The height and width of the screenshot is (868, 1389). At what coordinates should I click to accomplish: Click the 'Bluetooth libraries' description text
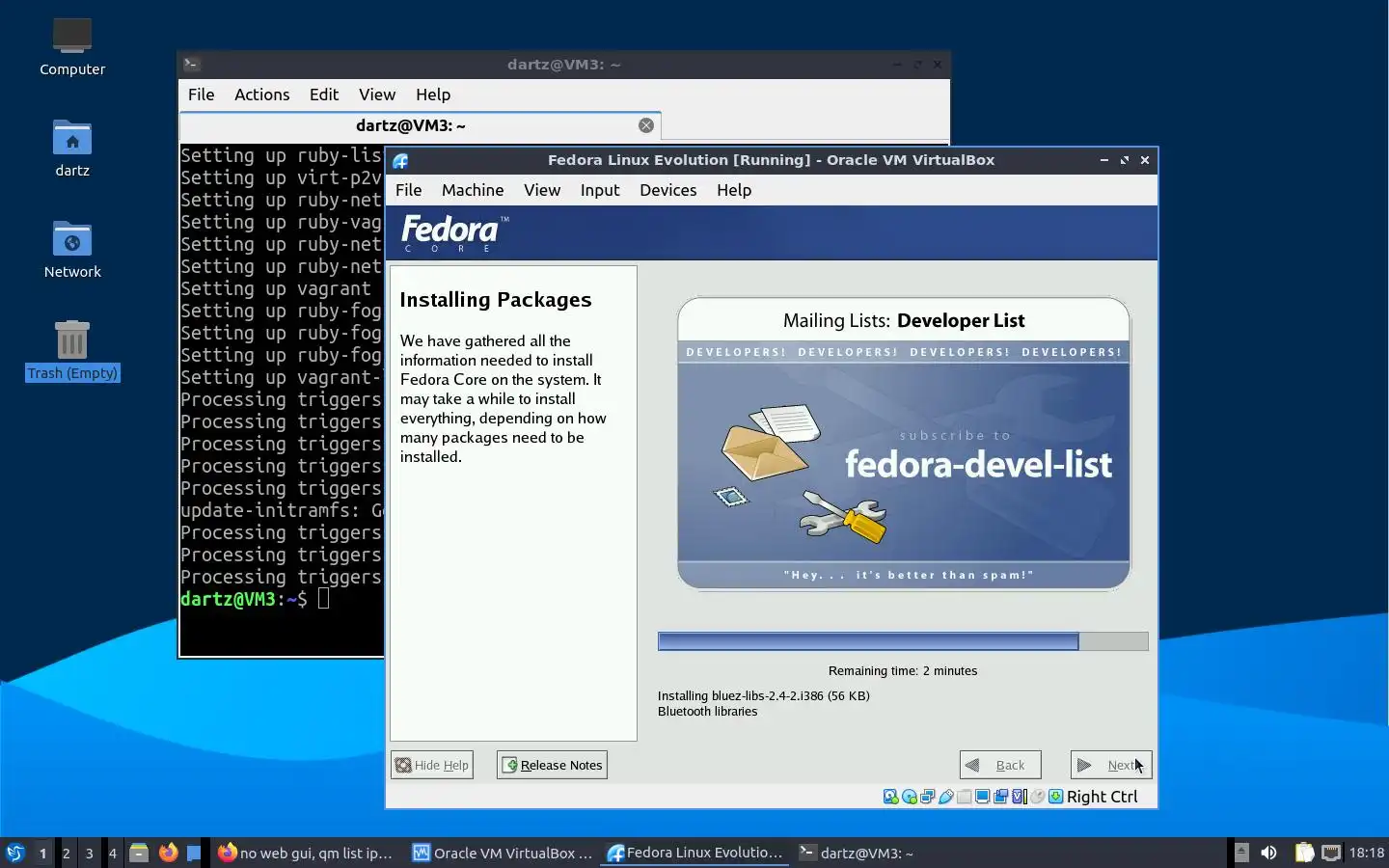(x=708, y=712)
